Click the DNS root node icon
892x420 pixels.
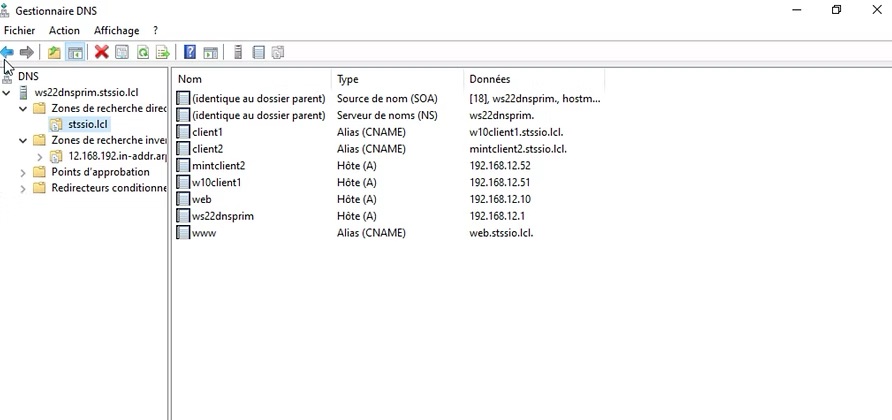[7, 77]
